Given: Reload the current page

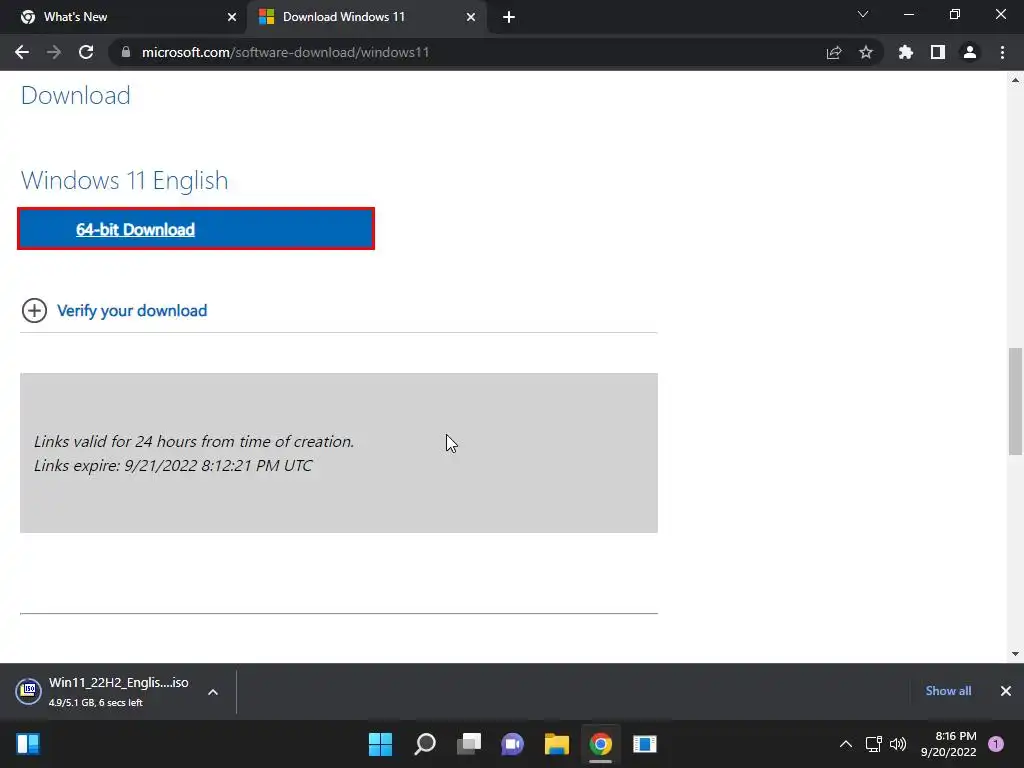Looking at the screenshot, I should pyautogui.click(x=86, y=52).
